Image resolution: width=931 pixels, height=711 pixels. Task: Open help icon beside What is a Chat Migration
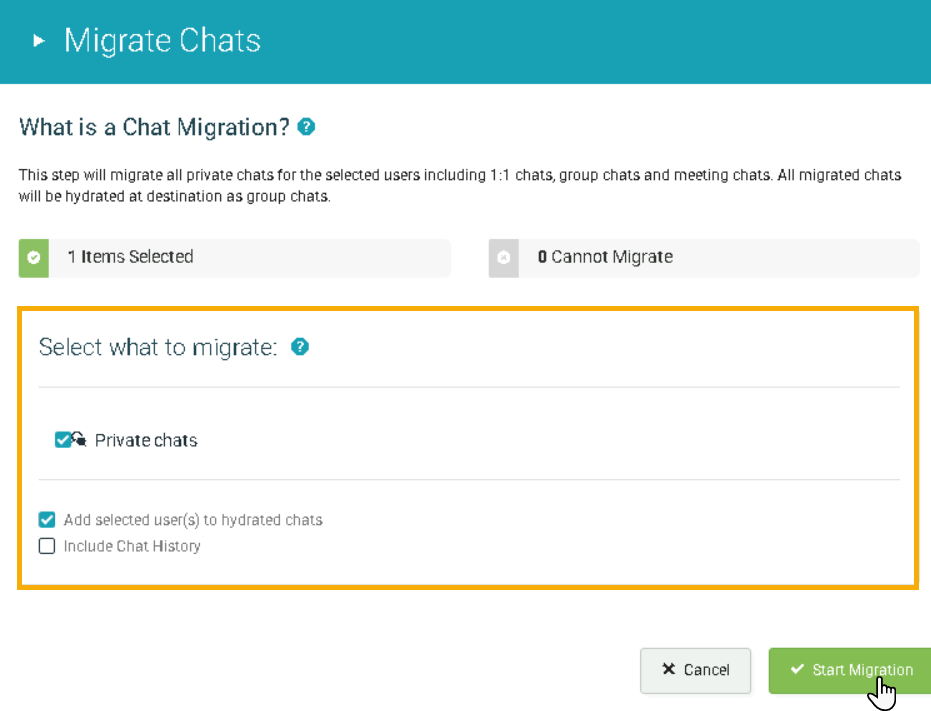coord(306,127)
